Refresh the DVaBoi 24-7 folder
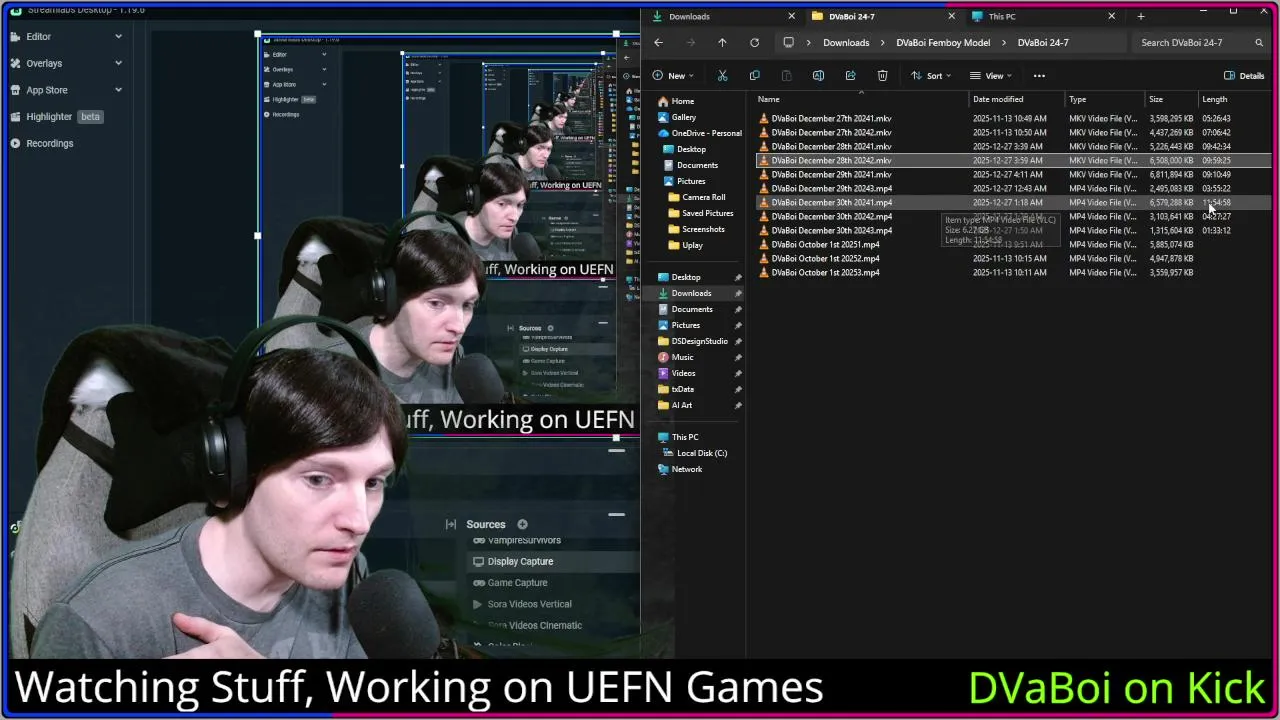Image resolution: width=1280 pixels, height=720 pixels. [x=754, y=43]
